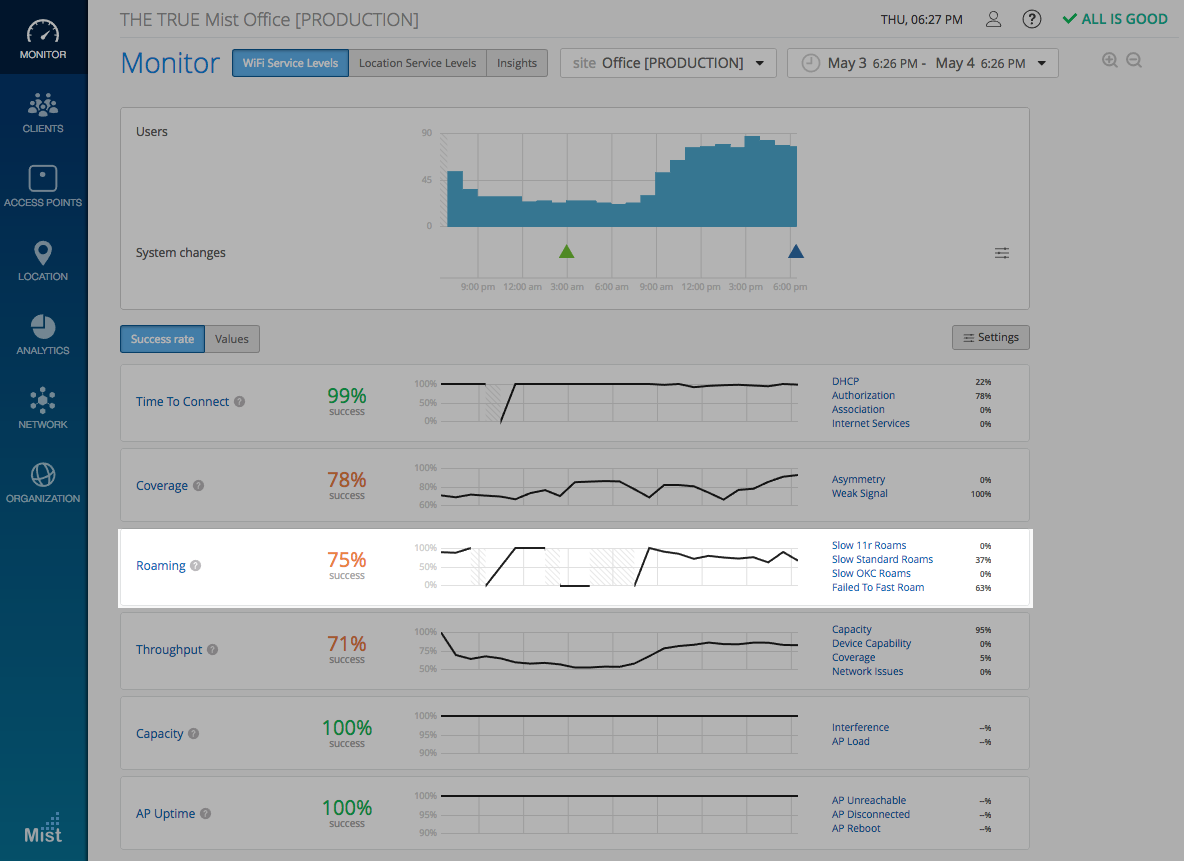Viewport: 1184px width, 861px height.
Task: Open Network in sidebar
Action: coord(43,408)
